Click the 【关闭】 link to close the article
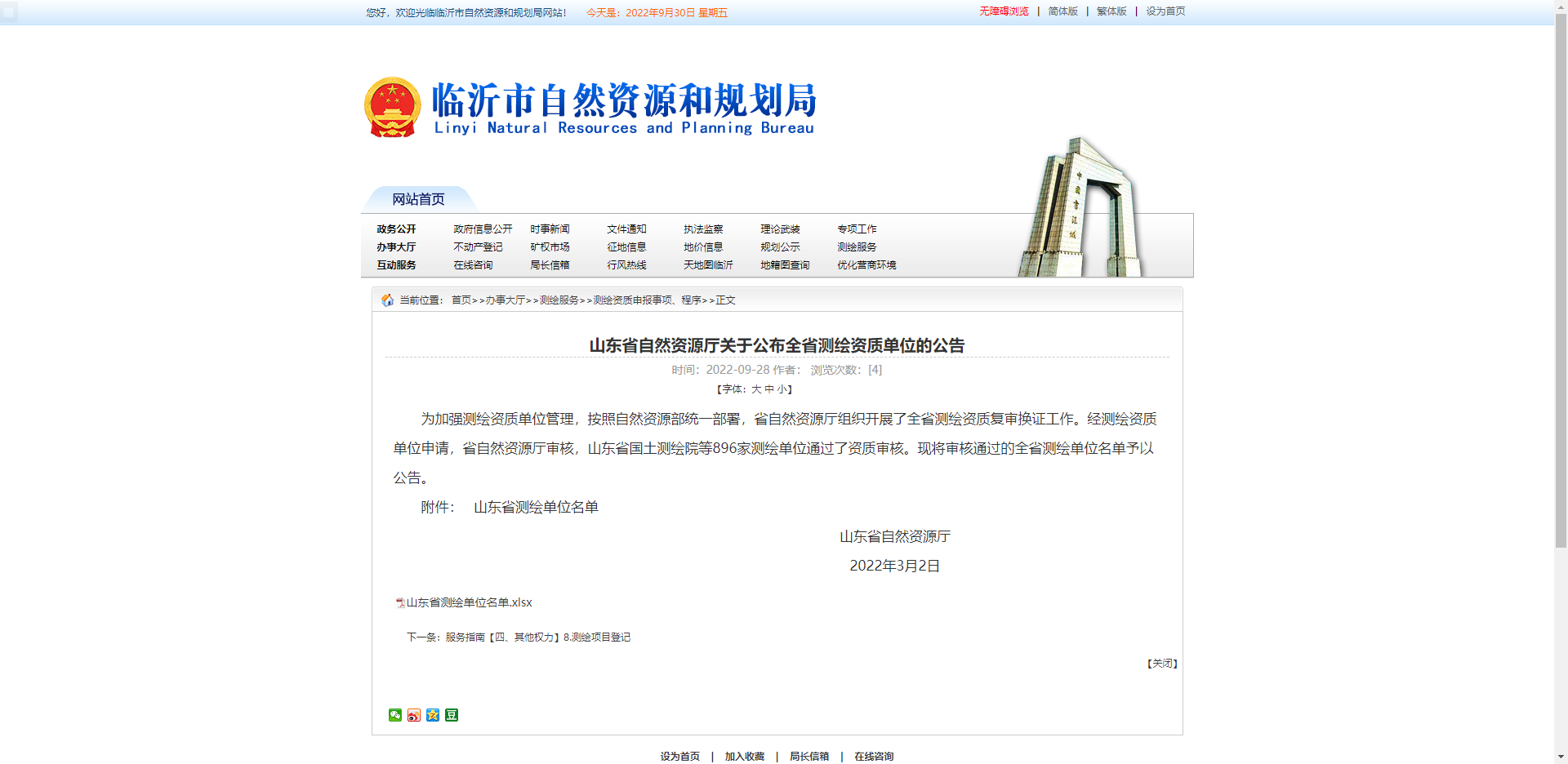Viewport: 1568px width, 764px height. [1160, 664]
